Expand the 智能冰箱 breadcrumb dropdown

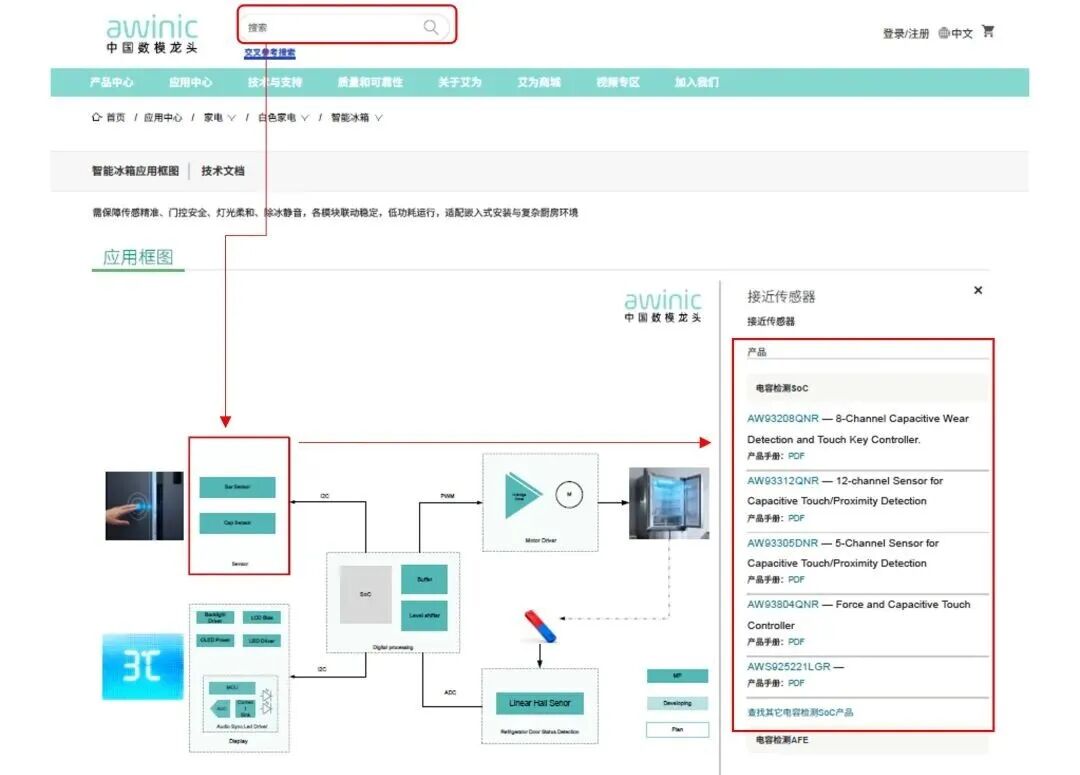point(378,118)
